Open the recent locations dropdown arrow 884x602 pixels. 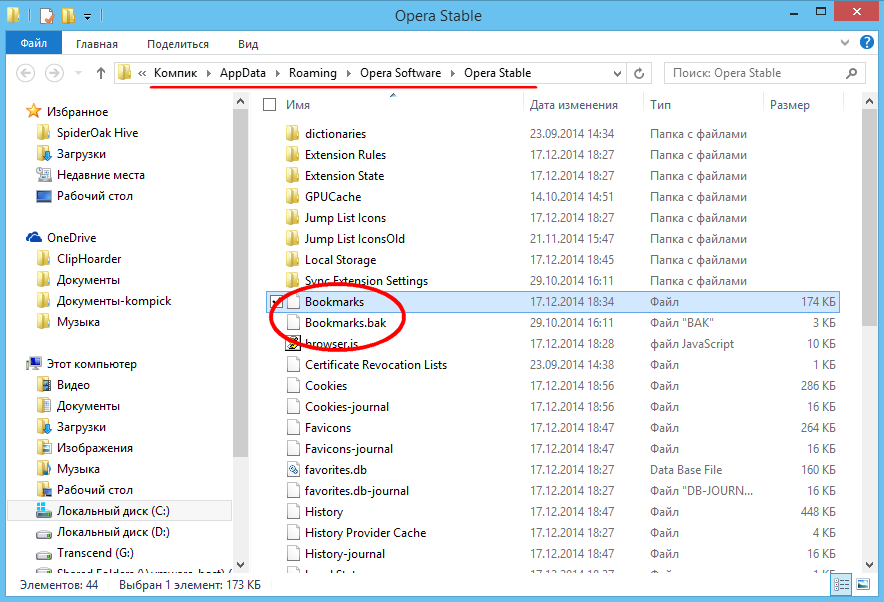tap(78, 73)
